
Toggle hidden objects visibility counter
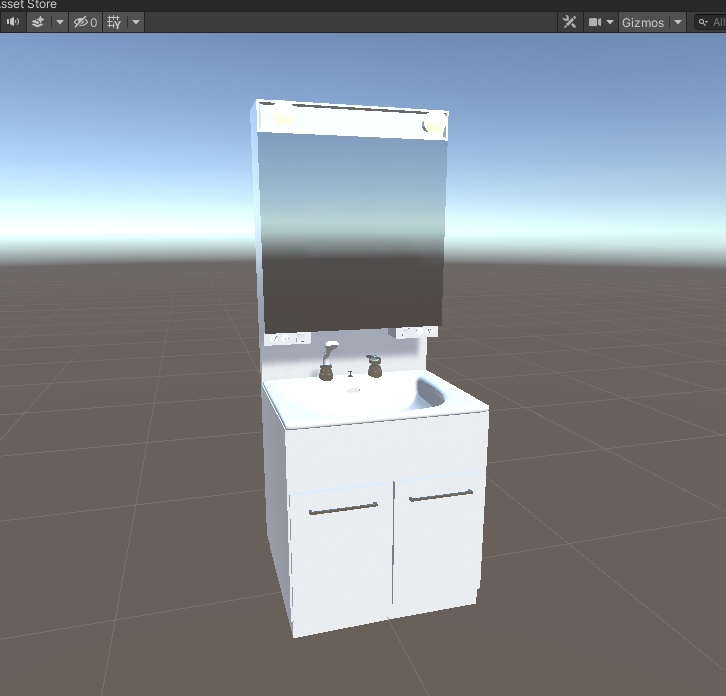click(86, 22)
